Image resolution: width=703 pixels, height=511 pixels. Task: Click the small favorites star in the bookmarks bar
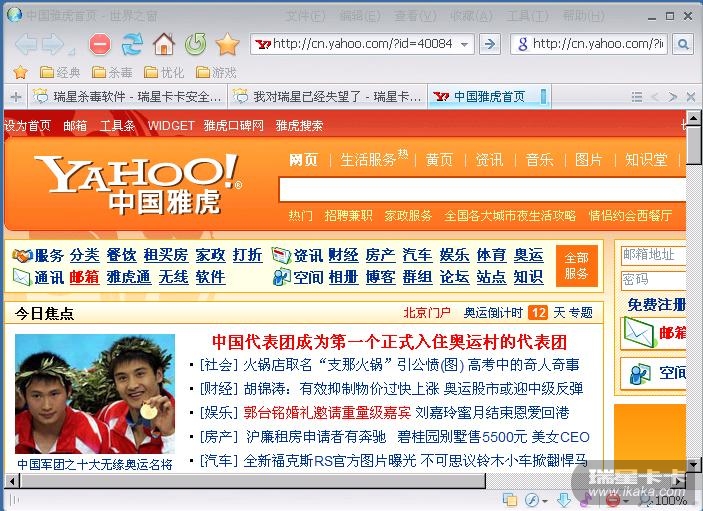[x=21, y=72]
